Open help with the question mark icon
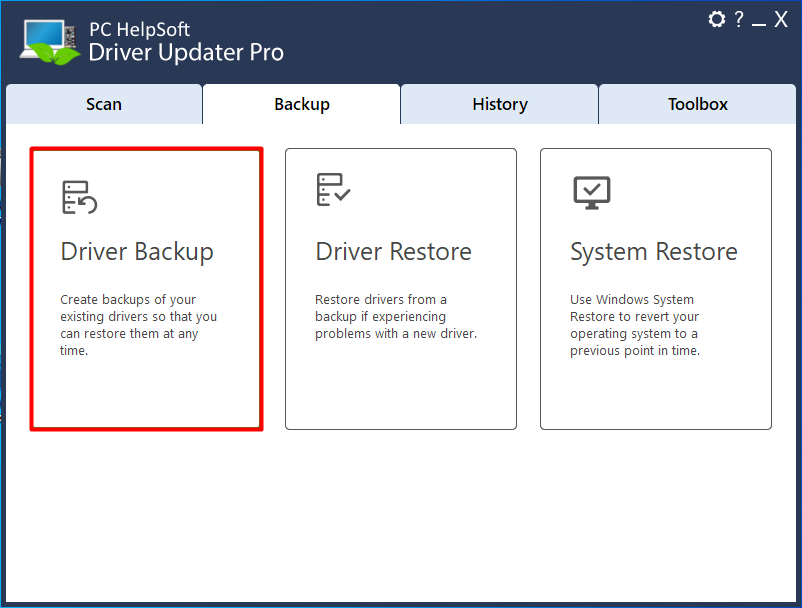 tap(739, 19)
